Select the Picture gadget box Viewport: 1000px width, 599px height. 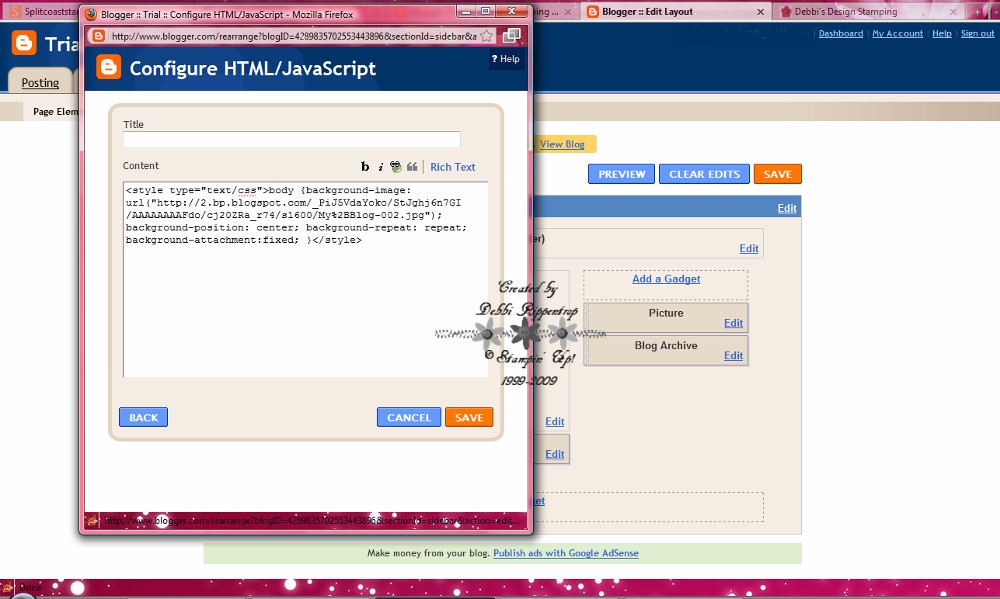(666, 317)
